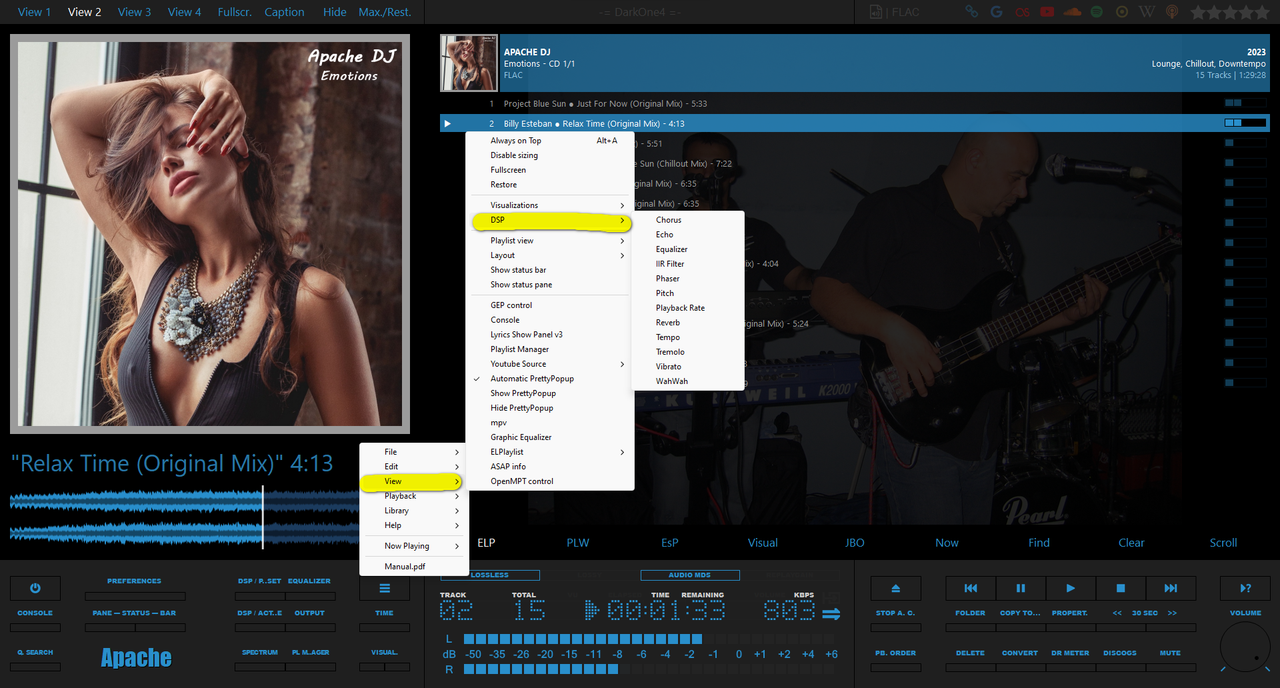Click the Find button above transport
This screenshot has height=688, width=1280.
(x=1039, y=543)
